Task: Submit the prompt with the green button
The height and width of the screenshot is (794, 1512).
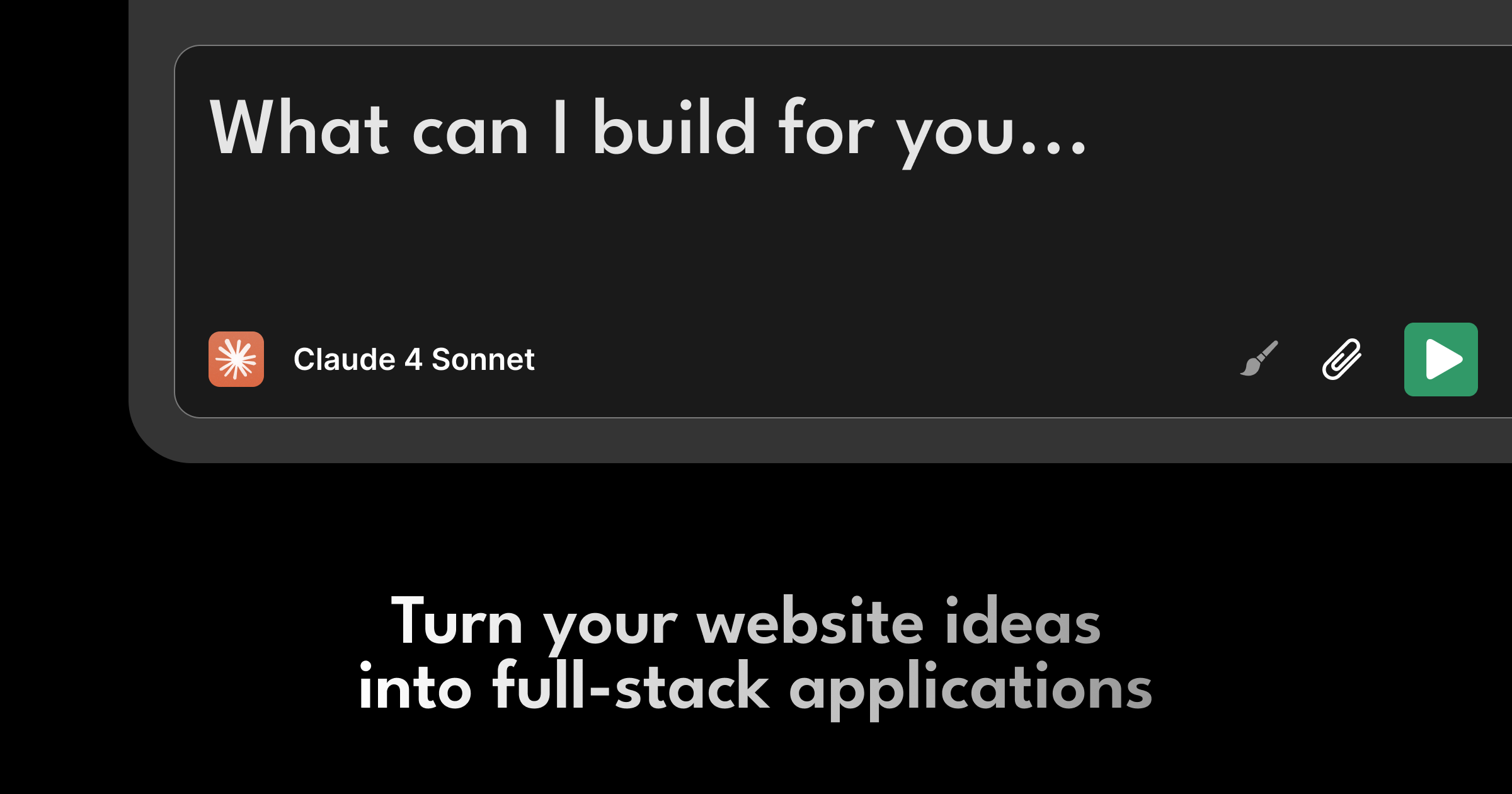Action: point(1441,359)
